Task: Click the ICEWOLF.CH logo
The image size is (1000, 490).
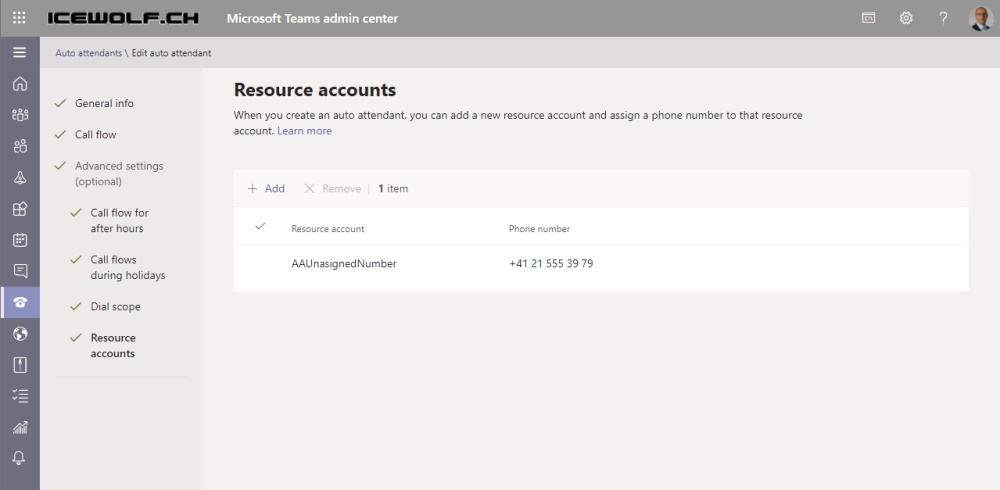Action: coord(123,18)
